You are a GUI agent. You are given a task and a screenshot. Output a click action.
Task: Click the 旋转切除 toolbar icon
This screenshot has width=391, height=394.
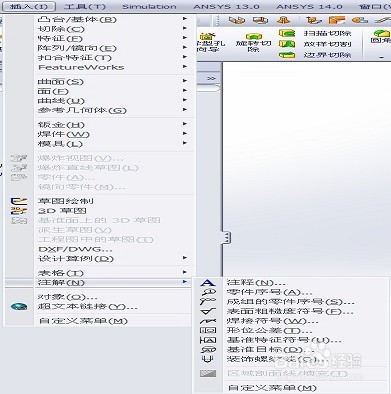click(x=253, y=36)
